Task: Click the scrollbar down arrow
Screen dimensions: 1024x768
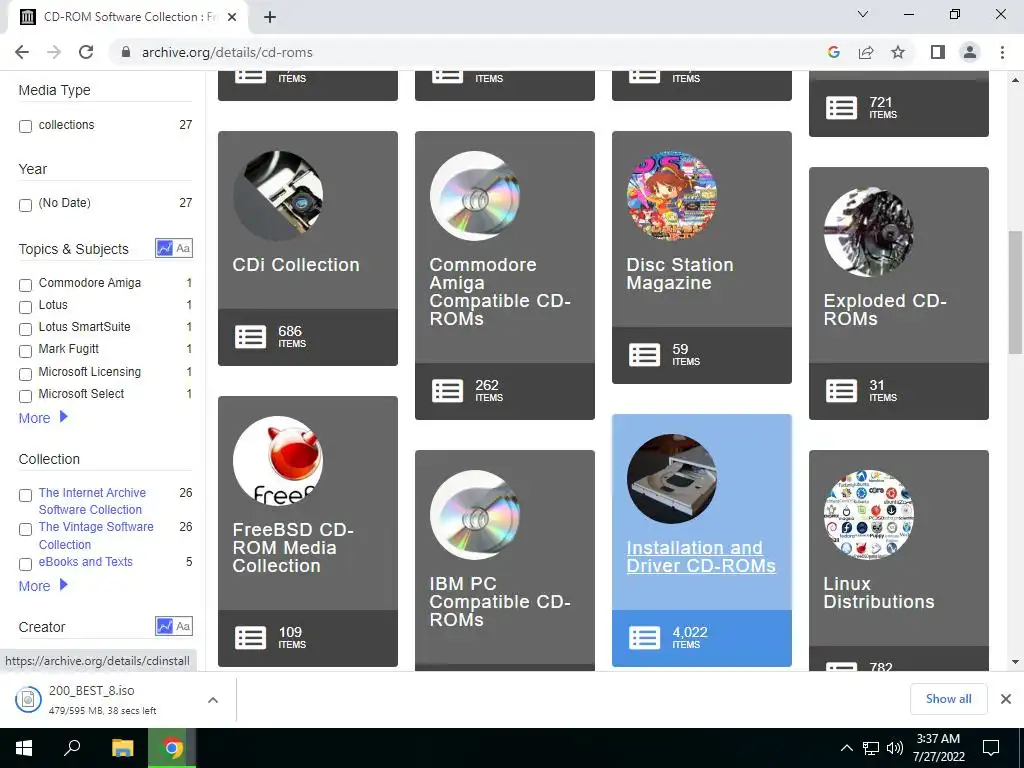Action: (x=1015, y=662)
